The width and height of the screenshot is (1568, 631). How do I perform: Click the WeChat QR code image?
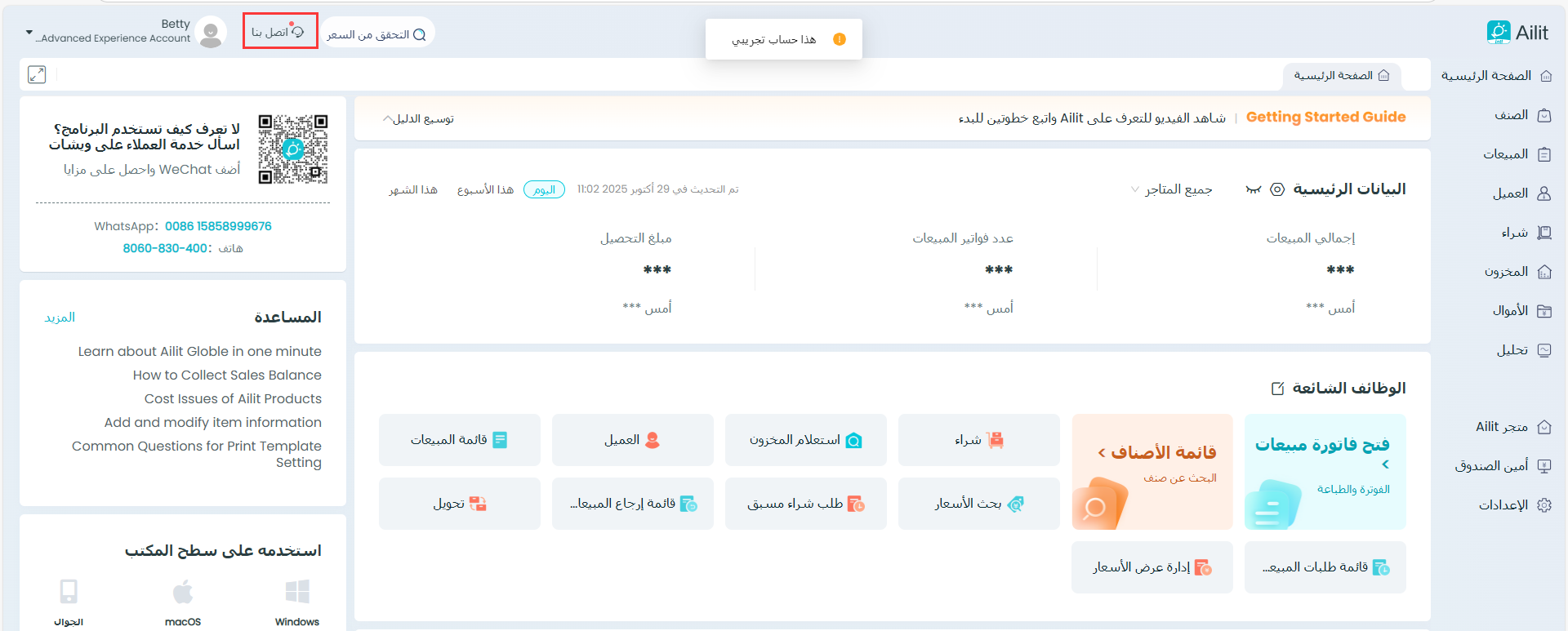pos(293,149)
